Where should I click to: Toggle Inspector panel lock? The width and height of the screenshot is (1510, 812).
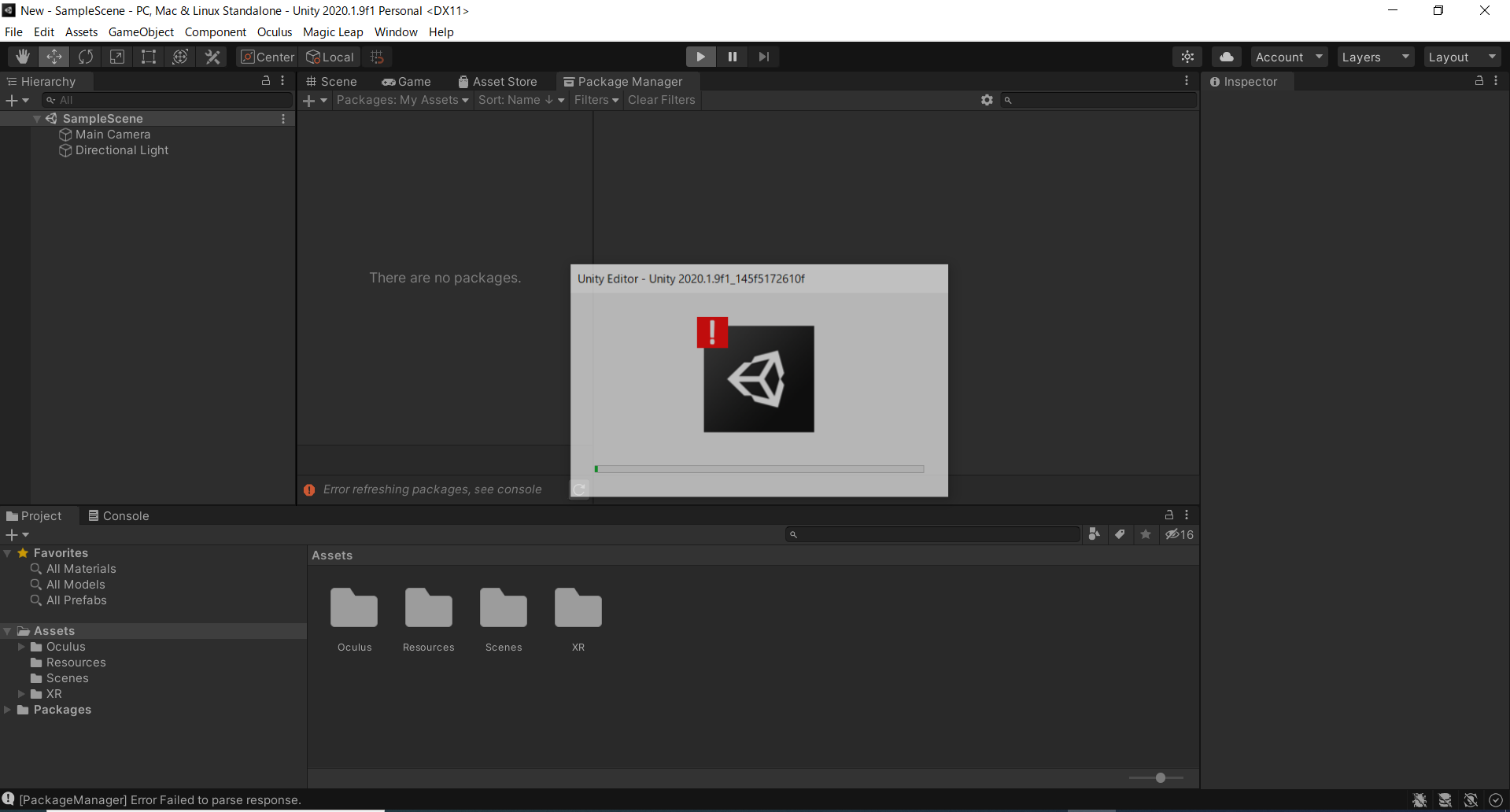1479,81
